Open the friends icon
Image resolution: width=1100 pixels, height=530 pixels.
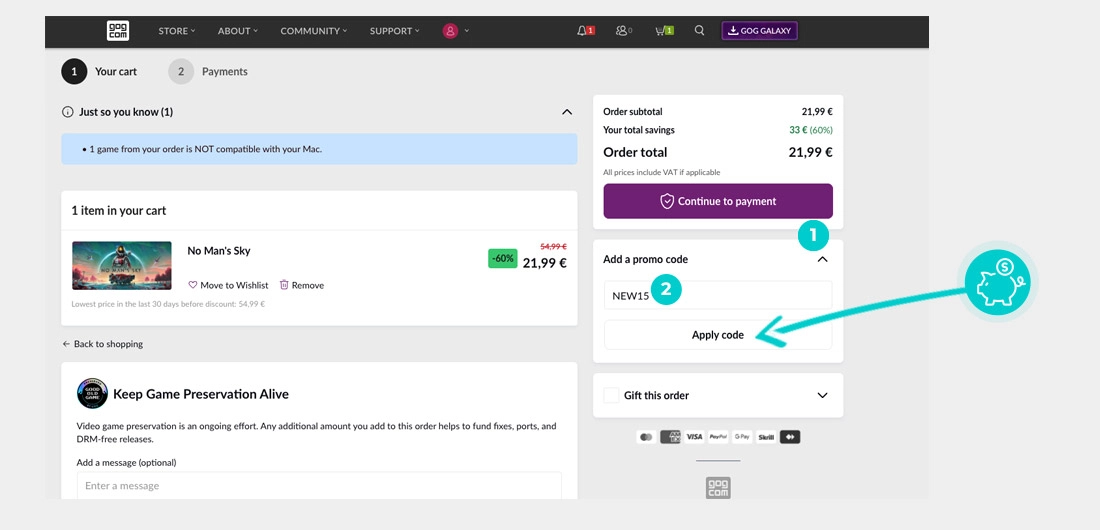pos(624,31)
